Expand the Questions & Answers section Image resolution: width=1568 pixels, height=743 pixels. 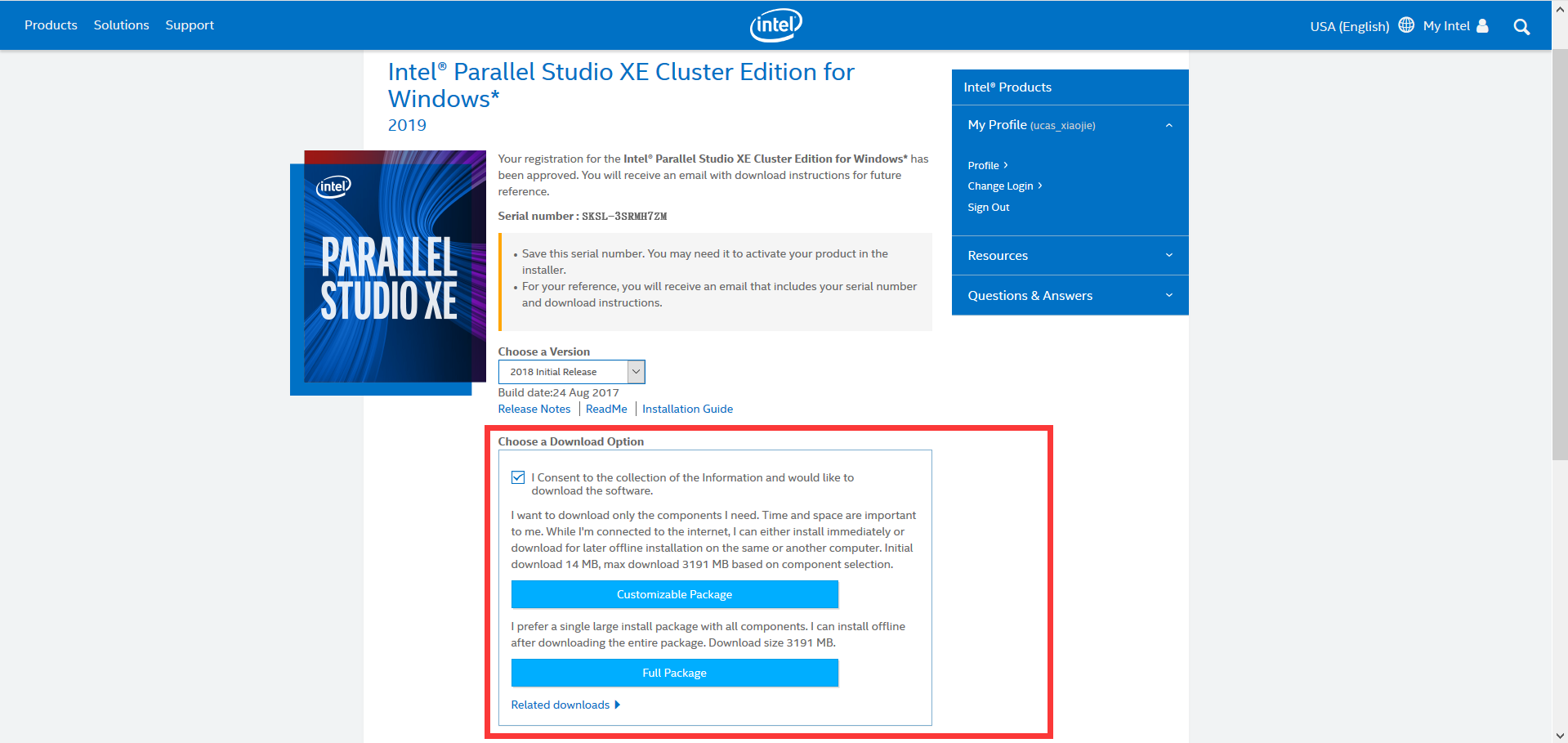pos(1168,295)
